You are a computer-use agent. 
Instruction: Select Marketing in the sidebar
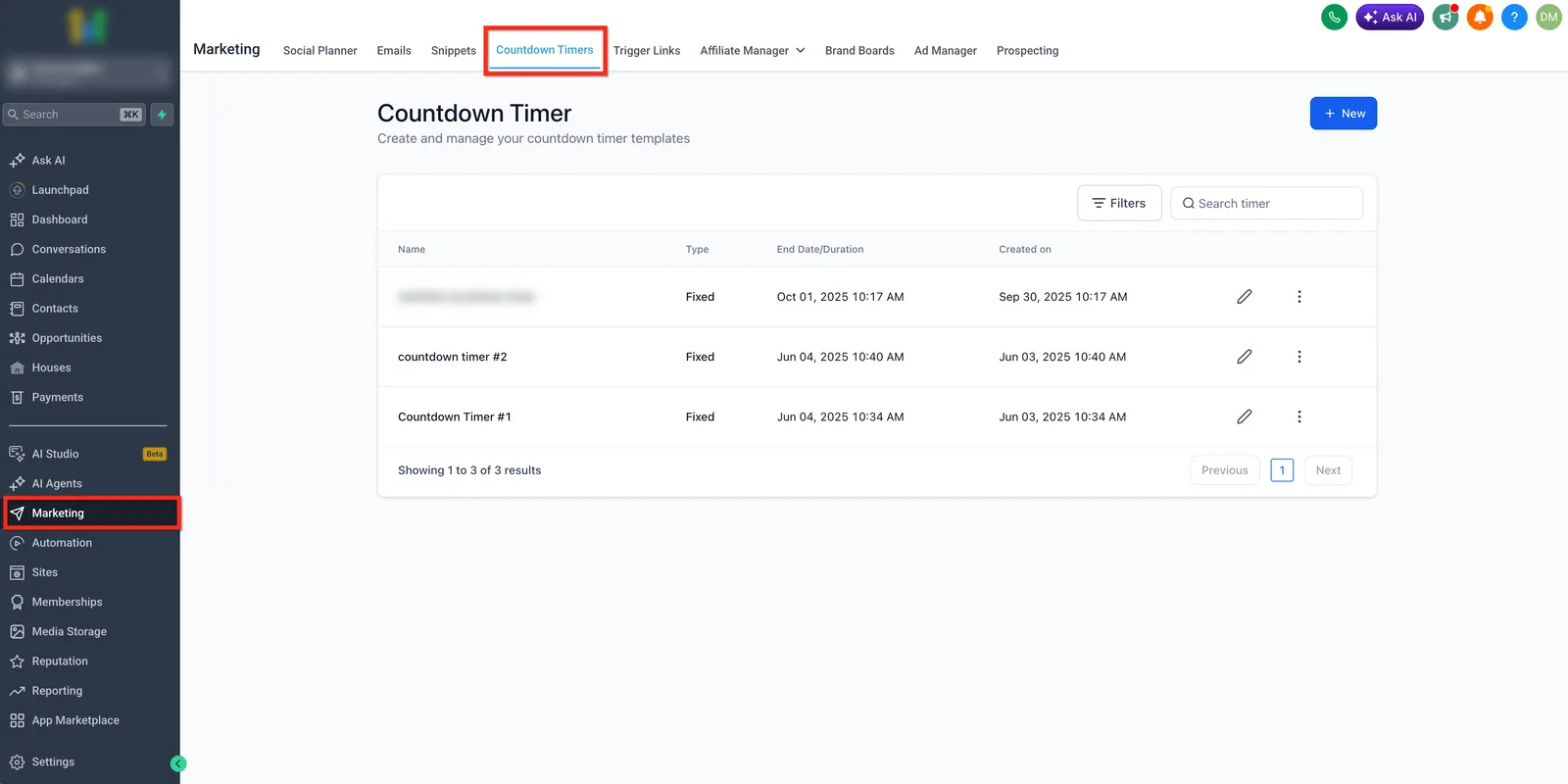click(91, 514)
